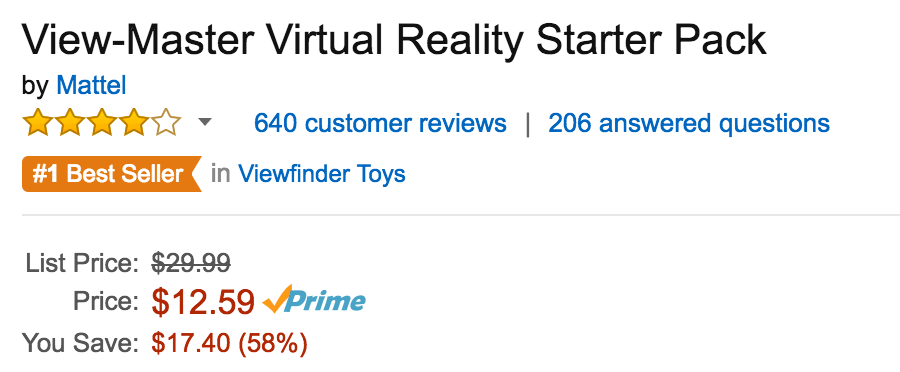
Task: Open the 640 customer reviews link
Action: coord(381,123)
